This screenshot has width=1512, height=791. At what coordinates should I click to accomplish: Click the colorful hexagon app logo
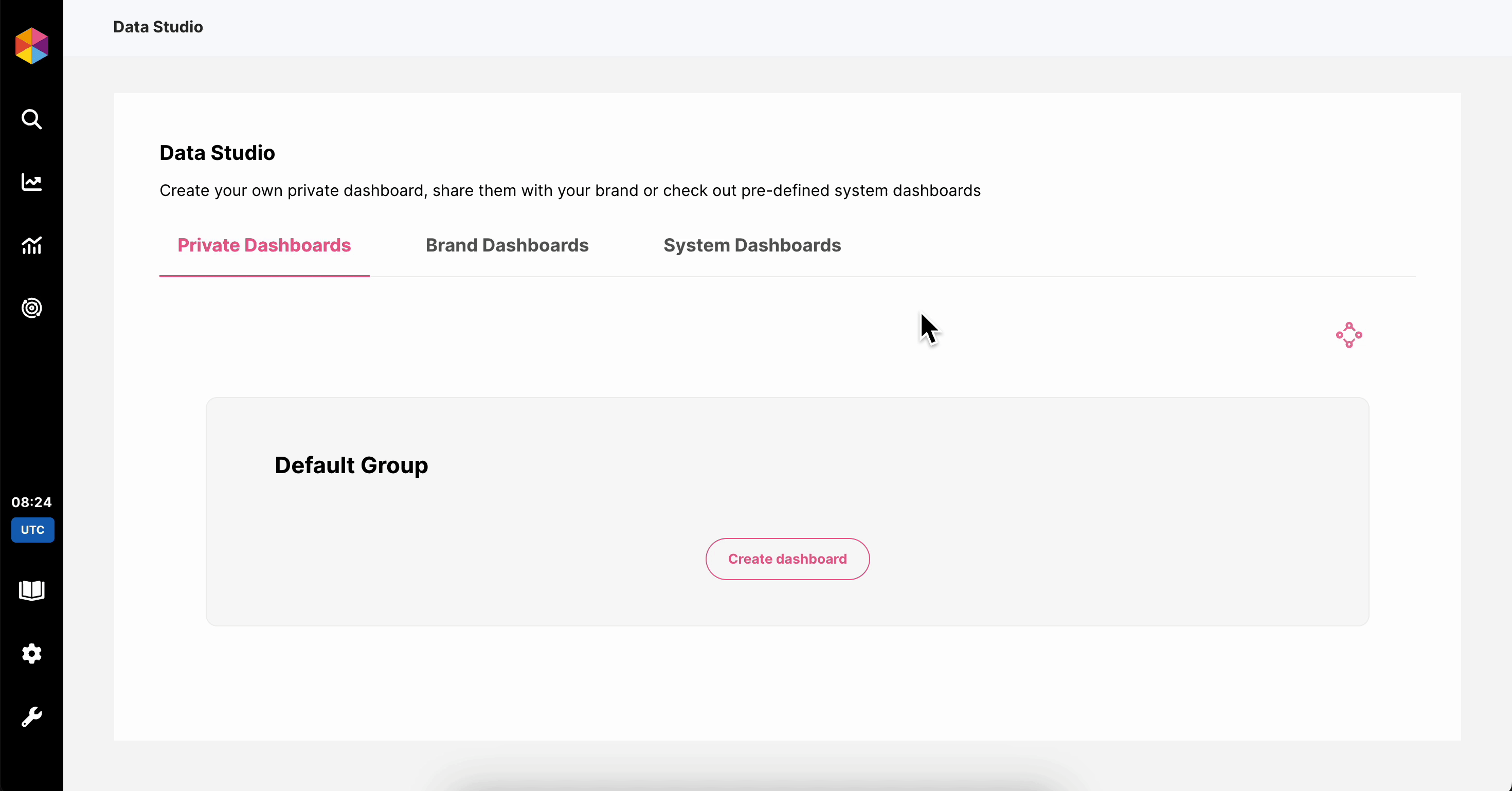pos(32,46)
